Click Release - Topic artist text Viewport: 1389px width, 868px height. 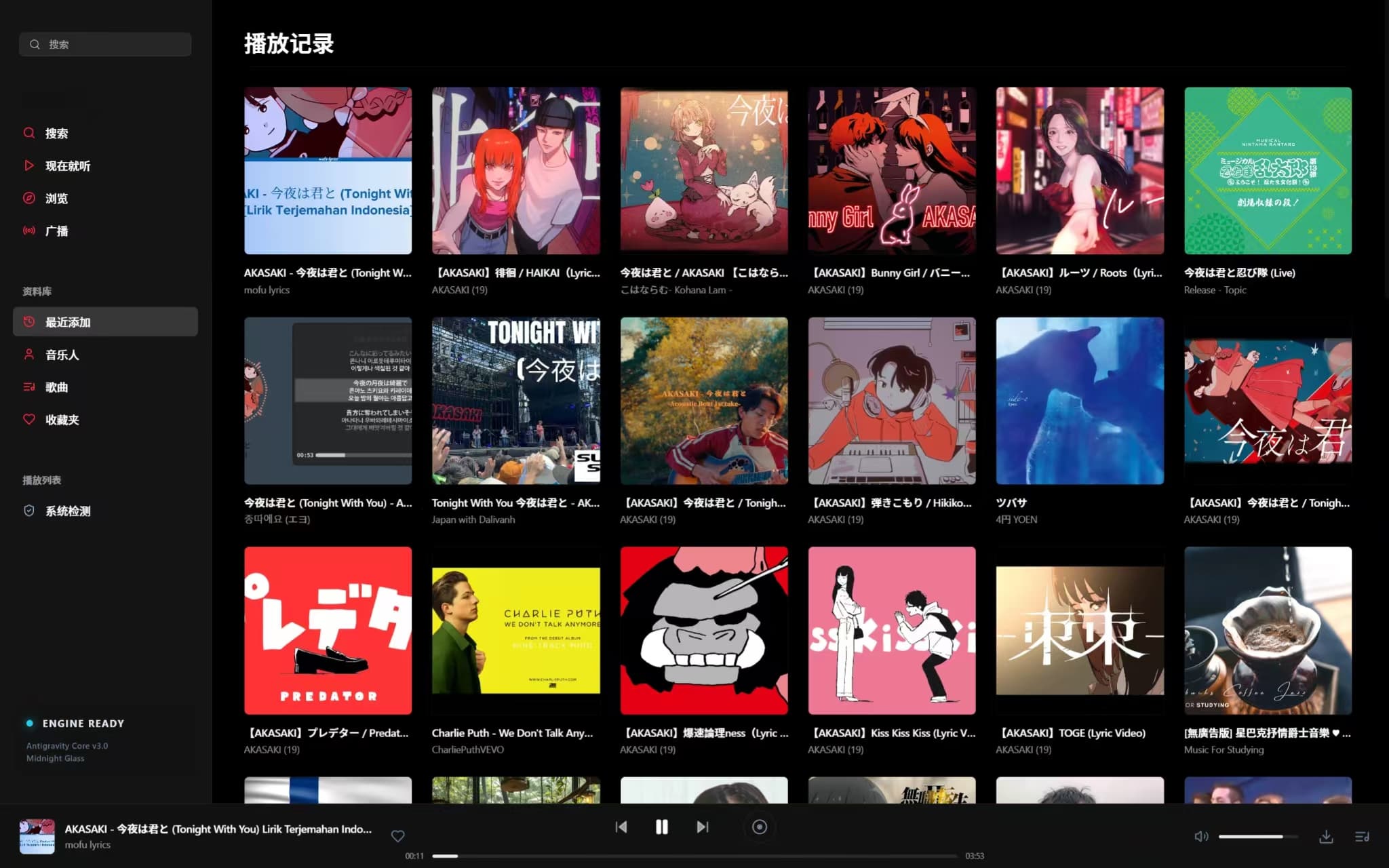tap(1215, 290)
